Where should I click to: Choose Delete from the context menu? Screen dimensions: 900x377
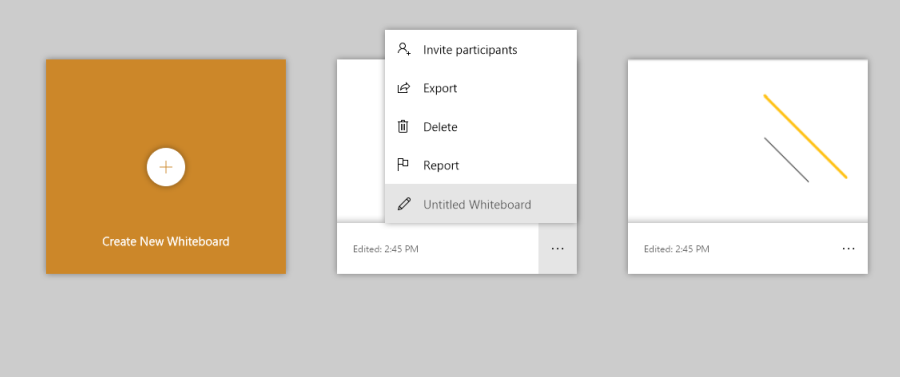click(x=481, y=126)
